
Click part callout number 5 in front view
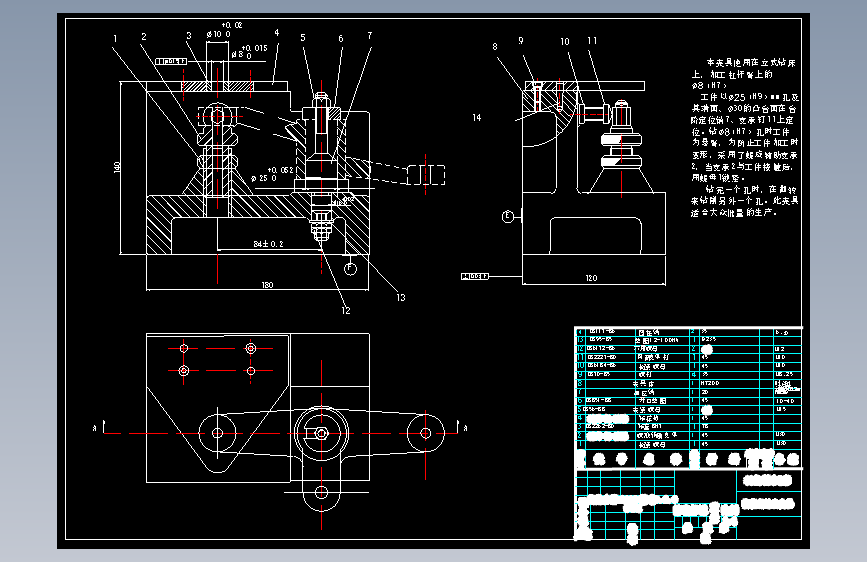click(x=302, y=38)
